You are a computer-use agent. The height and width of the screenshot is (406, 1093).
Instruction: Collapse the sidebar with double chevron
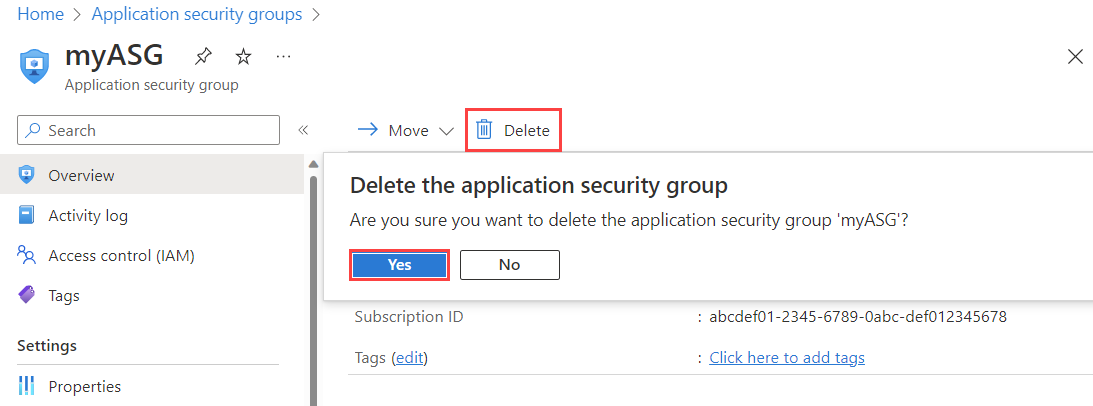click(303, 130)
